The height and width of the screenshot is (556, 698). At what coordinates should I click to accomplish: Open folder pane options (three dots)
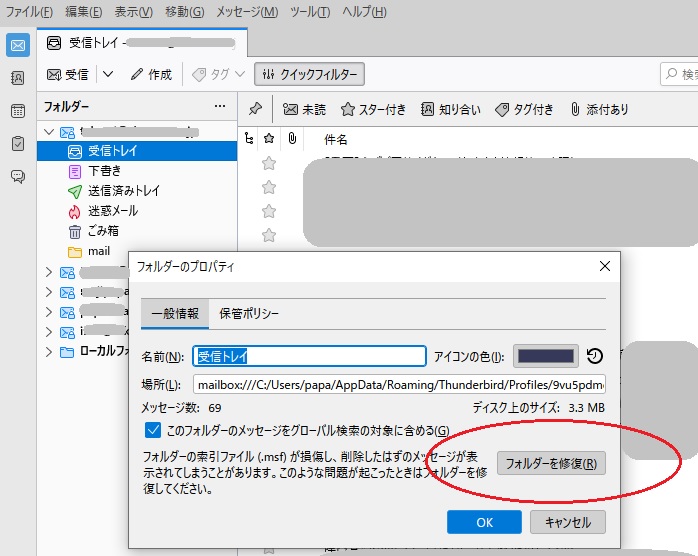point(220,106)
